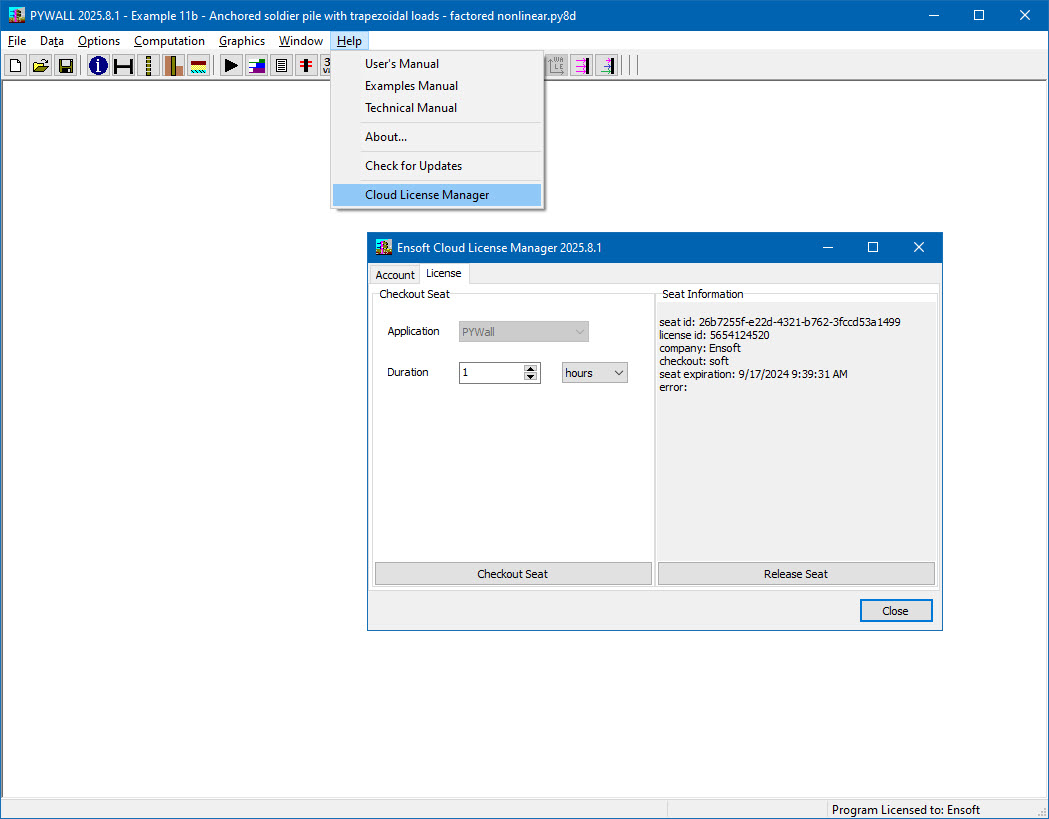Click the Checkout Seat button
The height and width of the screenshot is (819, 1049).
tap(512, 573)
